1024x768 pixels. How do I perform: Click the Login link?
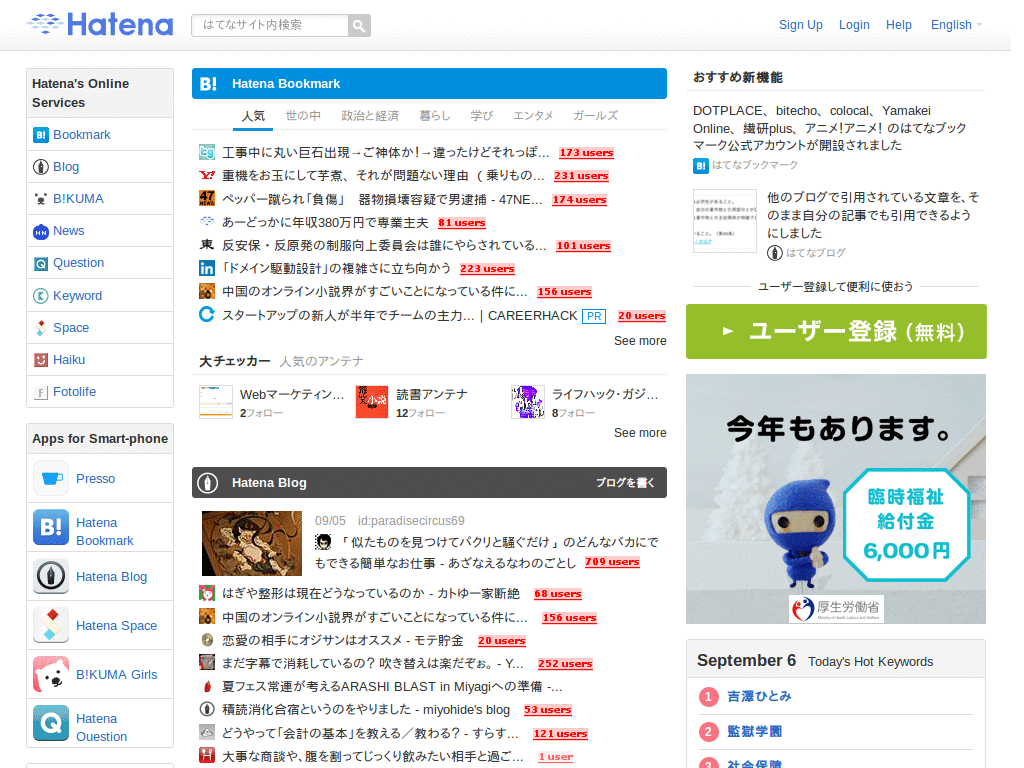click(854, 25)
